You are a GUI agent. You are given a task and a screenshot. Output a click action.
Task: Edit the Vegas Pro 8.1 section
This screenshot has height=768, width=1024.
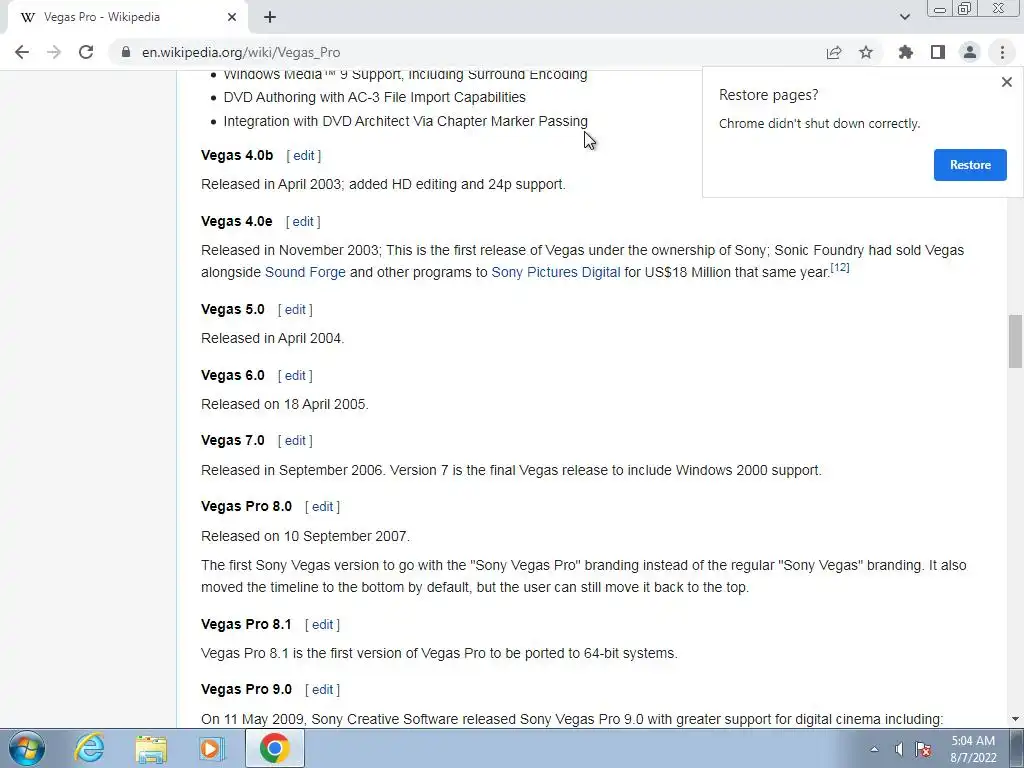click(323, 624)
